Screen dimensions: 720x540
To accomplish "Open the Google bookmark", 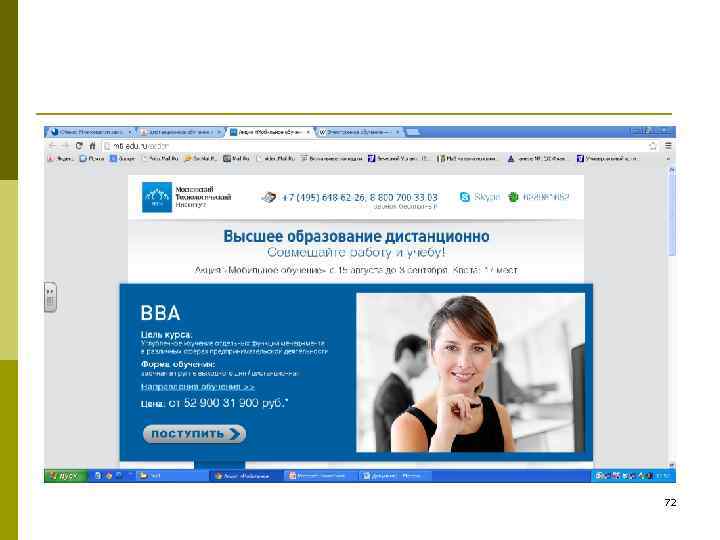I will point(122,158).
